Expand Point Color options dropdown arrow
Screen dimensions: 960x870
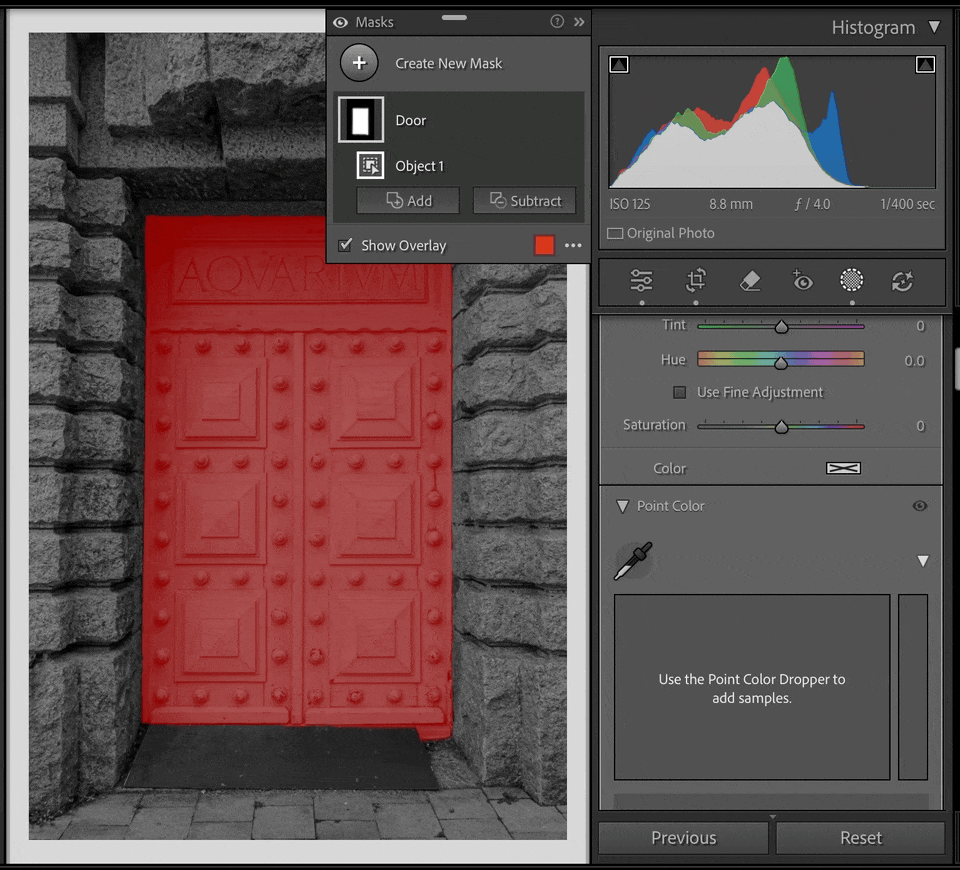coord(923,561)
